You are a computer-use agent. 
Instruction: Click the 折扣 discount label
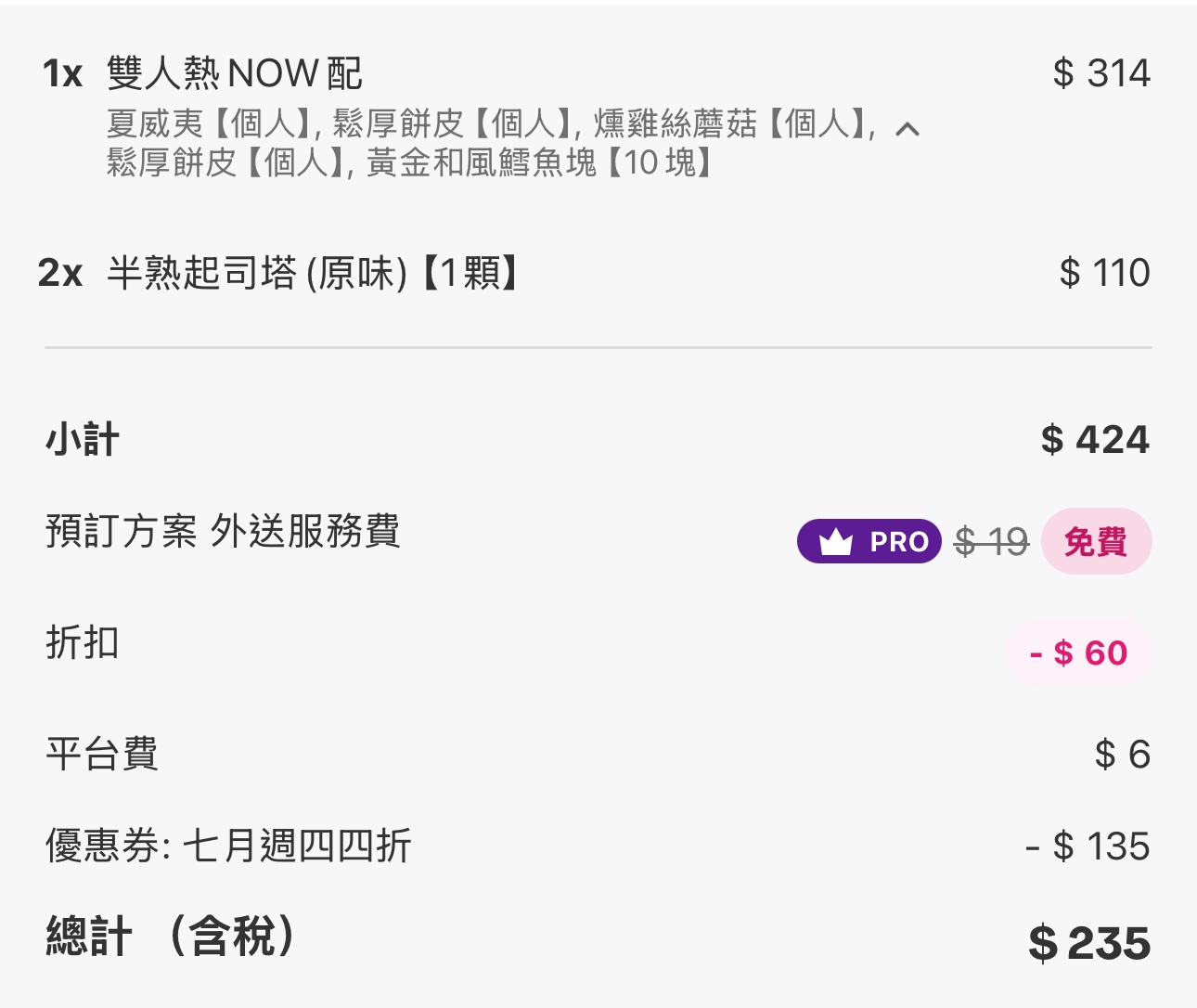click(83, 642)
